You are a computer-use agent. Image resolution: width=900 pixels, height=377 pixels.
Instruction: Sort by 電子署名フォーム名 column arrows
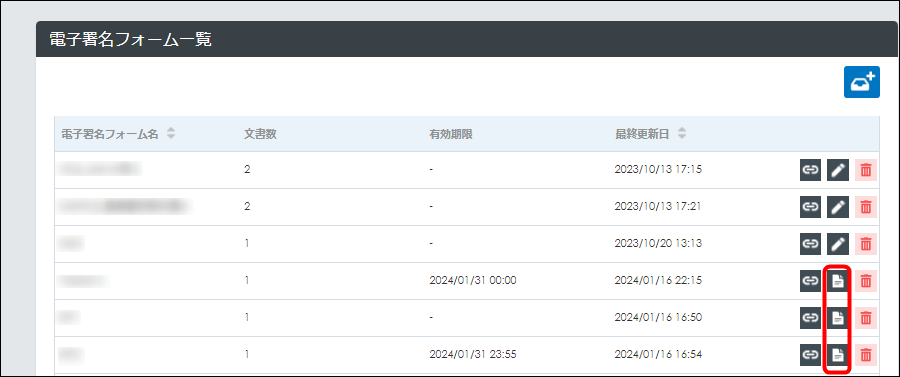click(x=170, y=134)
